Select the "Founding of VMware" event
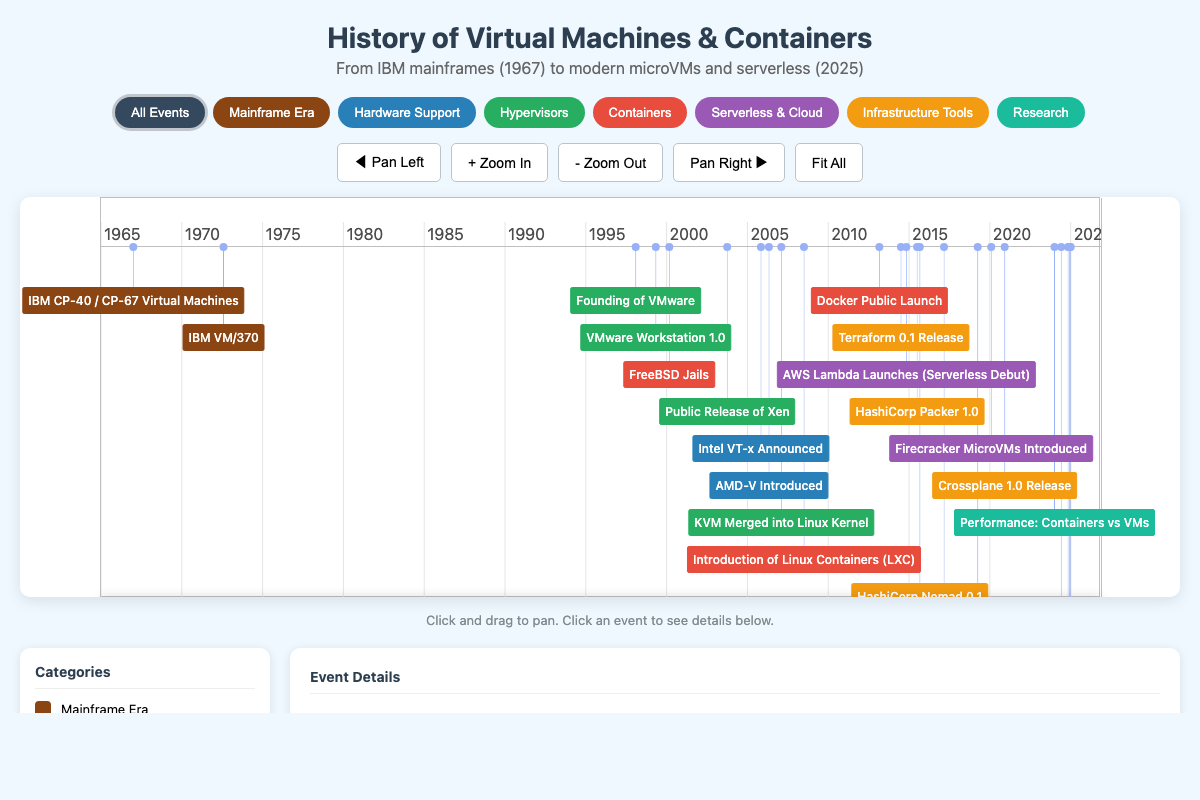This screenshot has width=1200, height=800. tap(635, 300)
